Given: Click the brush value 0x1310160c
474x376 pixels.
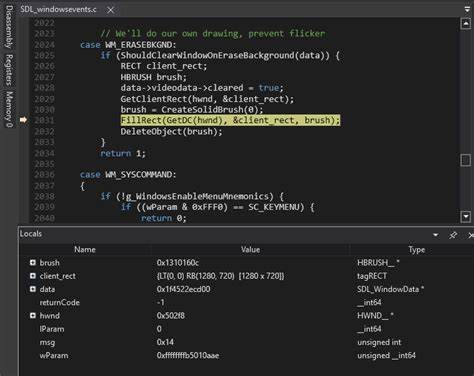Looking at the screenshot, I should pos(178,263).
